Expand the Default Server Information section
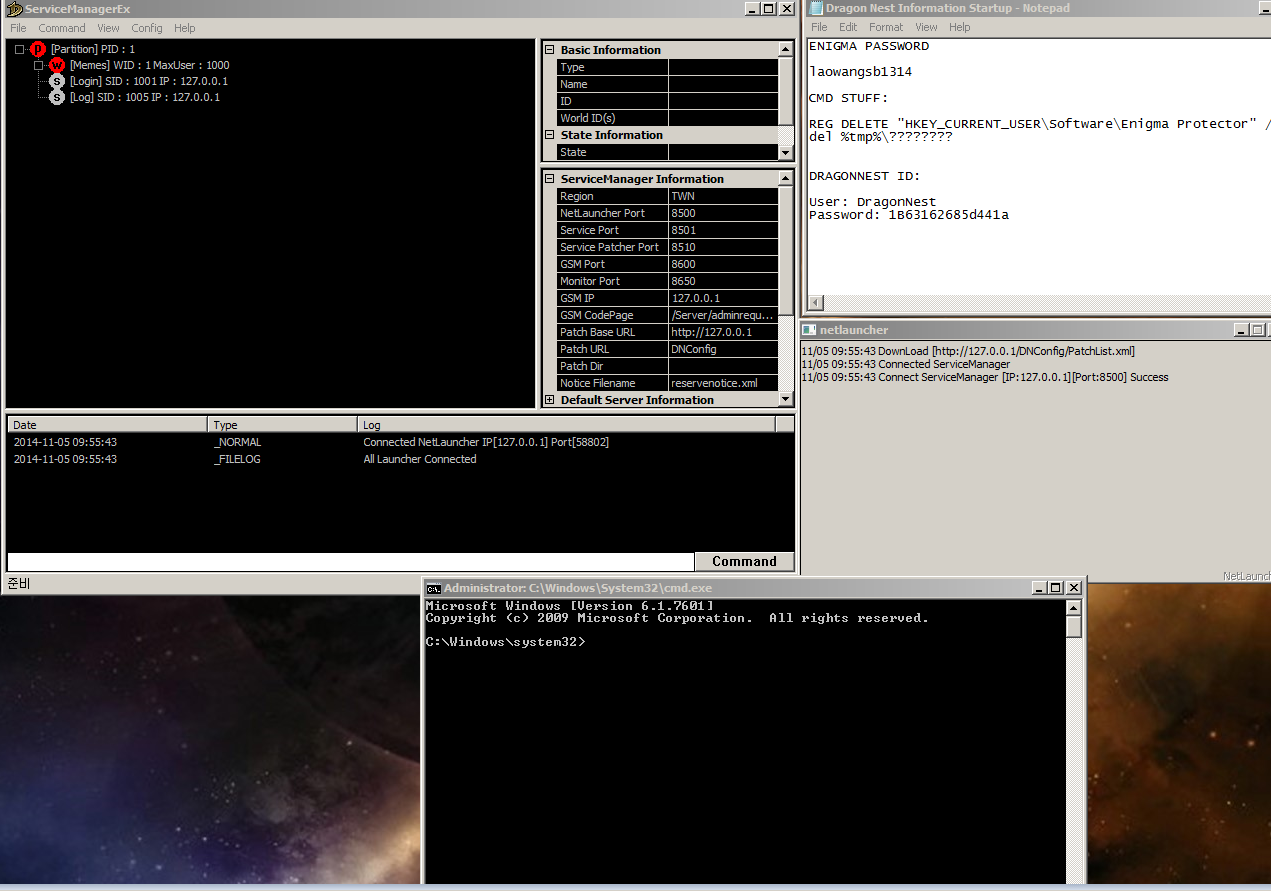The width and height of the screenshot is (1271, 891). pyautogui.click(x=549, y=400)
